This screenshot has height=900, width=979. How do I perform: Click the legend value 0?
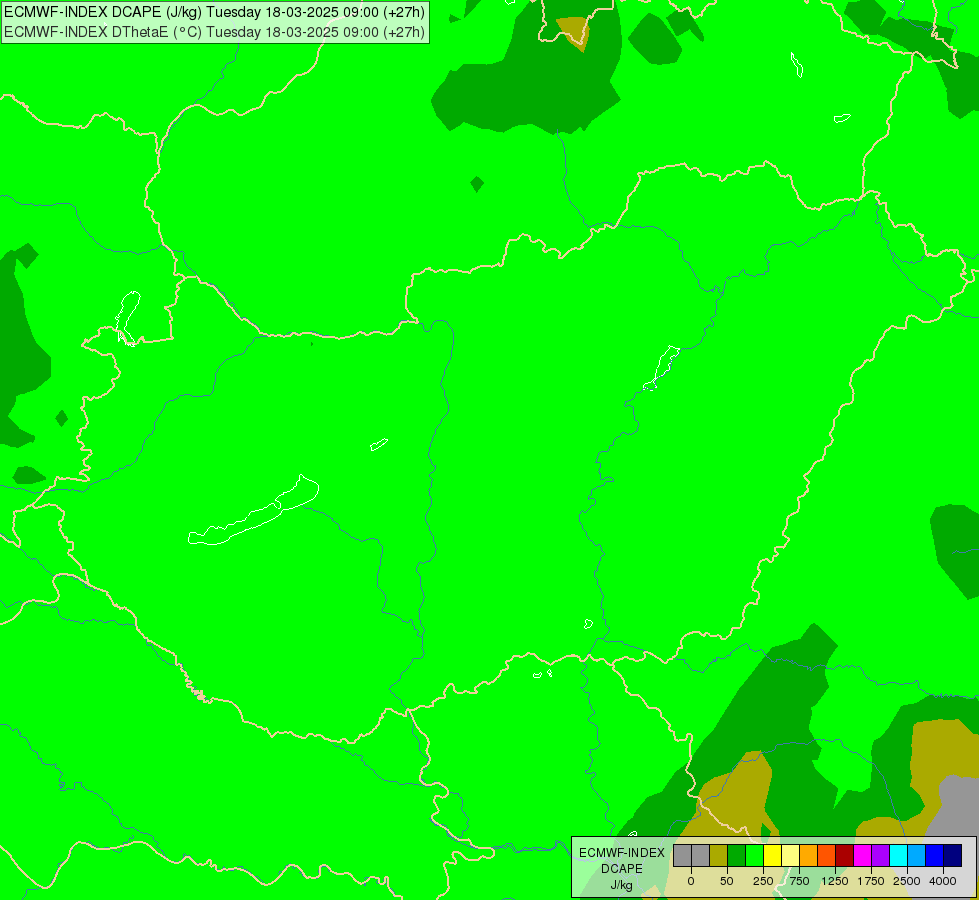(x=691, y=881)
